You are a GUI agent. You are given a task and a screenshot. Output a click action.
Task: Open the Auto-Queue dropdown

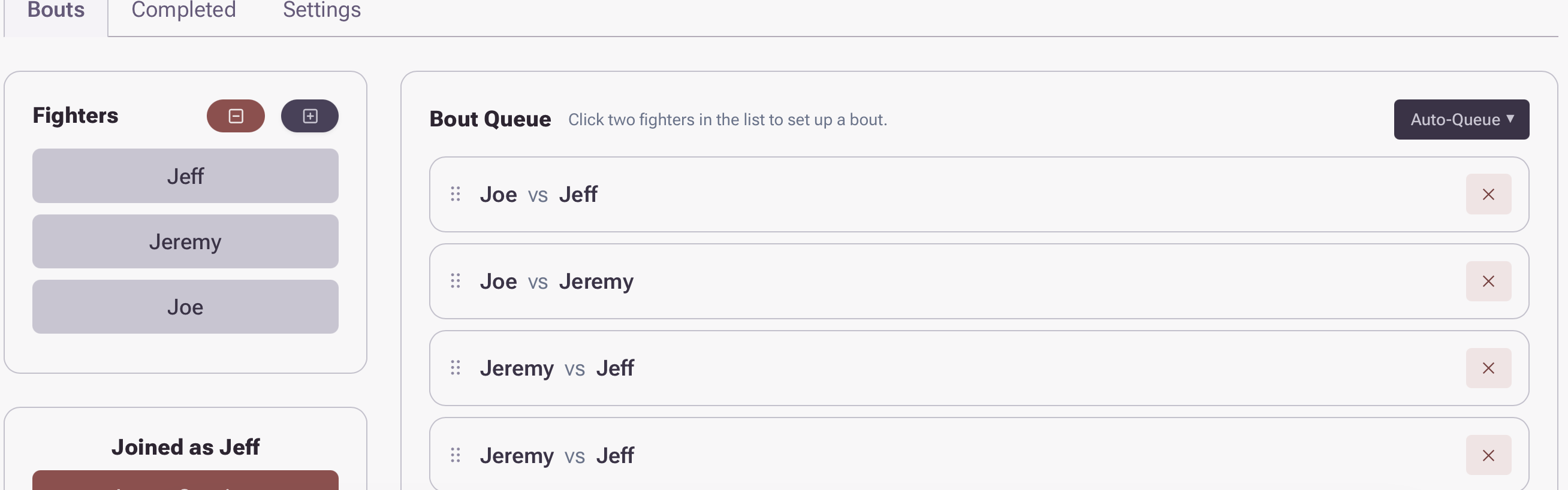(x=1461, y=119)
